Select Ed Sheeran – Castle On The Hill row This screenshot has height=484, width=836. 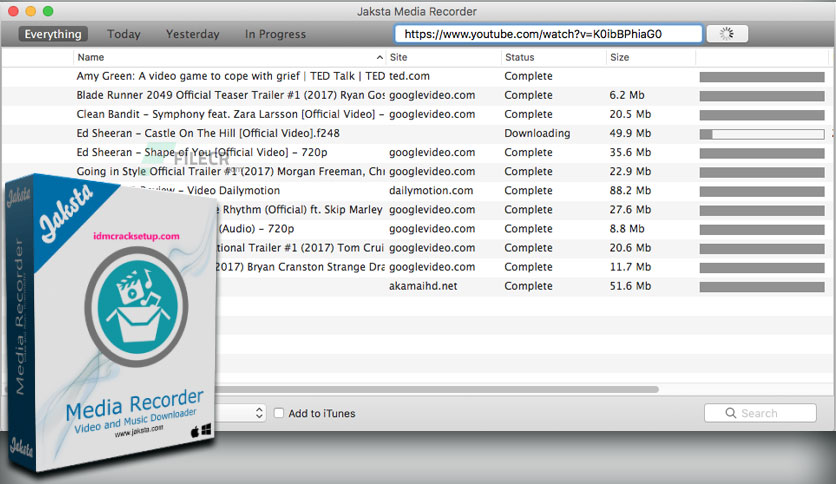416,133
